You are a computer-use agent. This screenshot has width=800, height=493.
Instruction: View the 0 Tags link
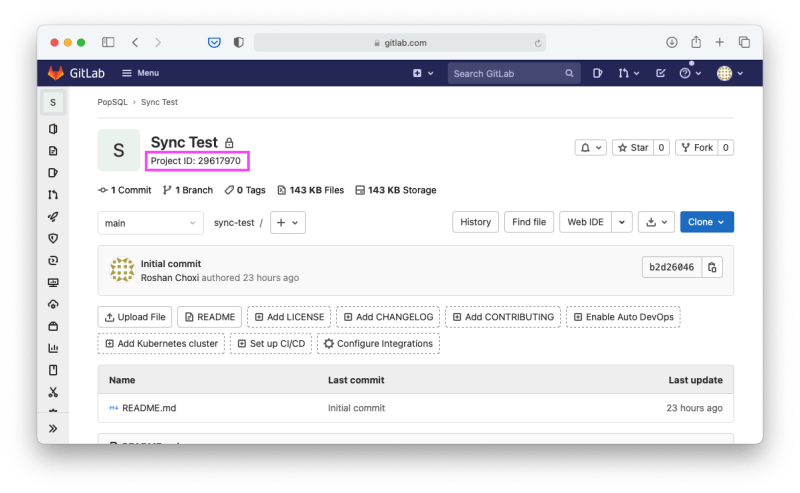(245, 190)
